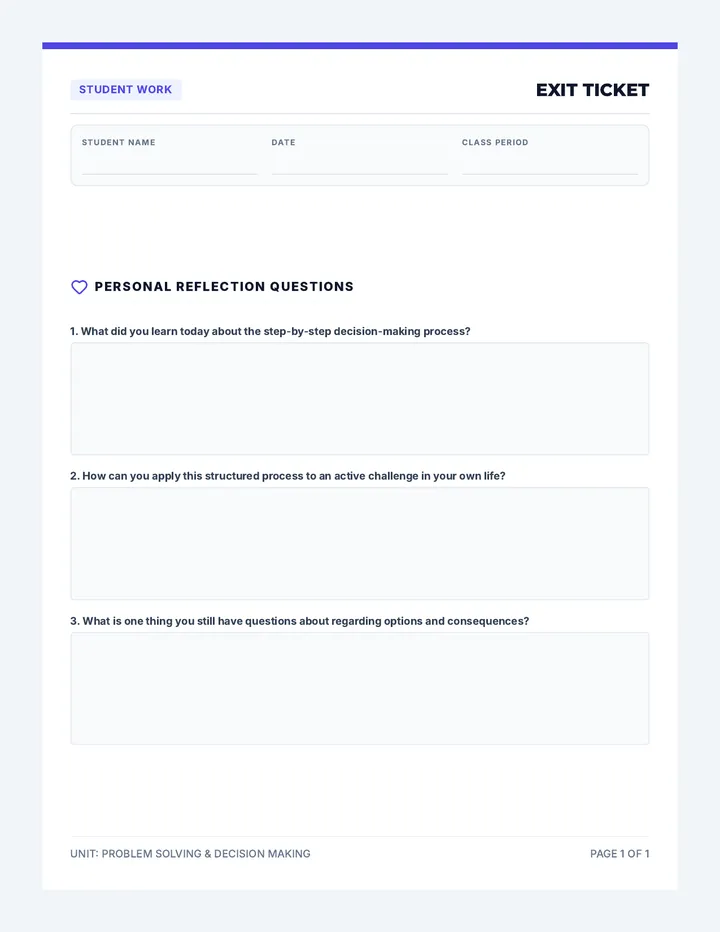Click the answer box for question 2
The height and width of the screenshot is (932, 720).
click(x=360, y=543)
